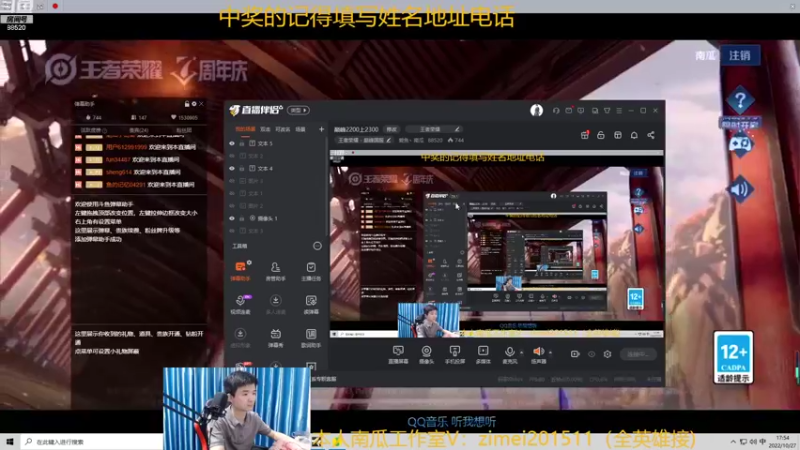Click the system tray volume icon
800x450 pixels.
[753, 442]
